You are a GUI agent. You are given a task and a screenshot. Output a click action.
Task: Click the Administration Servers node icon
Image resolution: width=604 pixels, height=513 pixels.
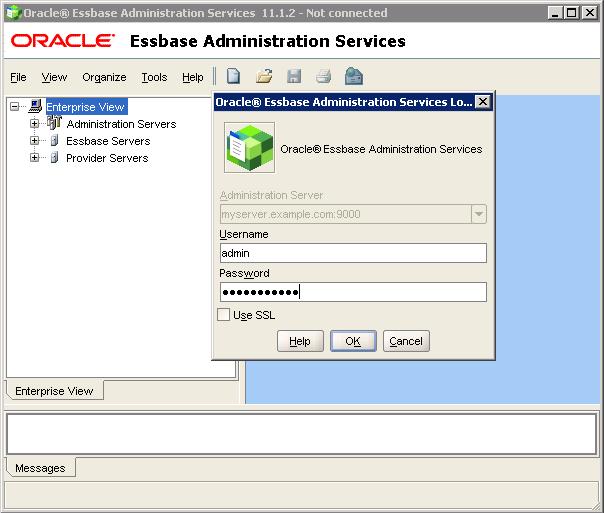[x=54, y=123]
